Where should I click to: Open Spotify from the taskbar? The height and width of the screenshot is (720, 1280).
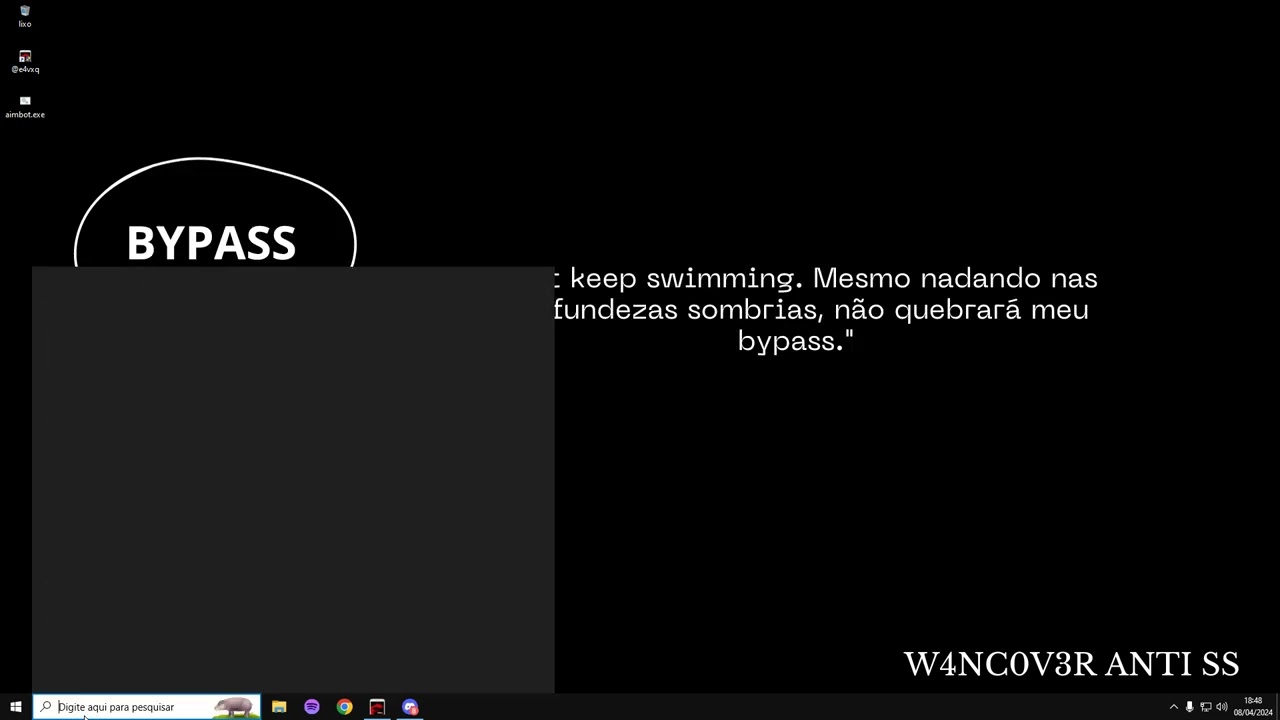(x=312, y=707)
